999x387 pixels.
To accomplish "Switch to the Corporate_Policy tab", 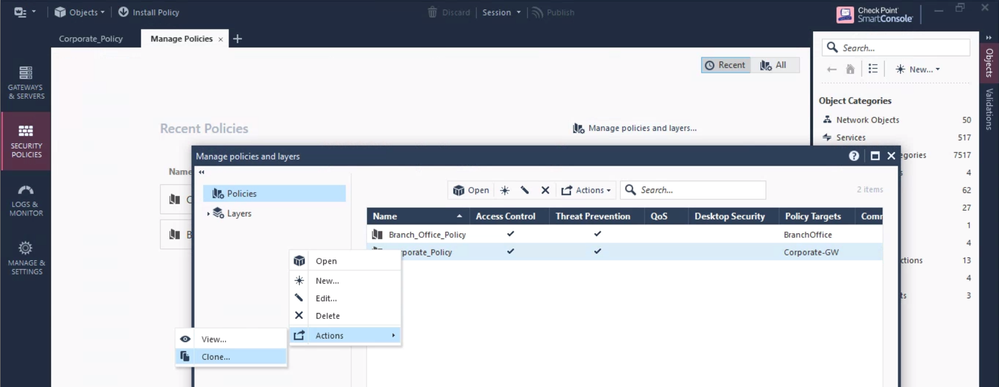I will click(90, 39).
